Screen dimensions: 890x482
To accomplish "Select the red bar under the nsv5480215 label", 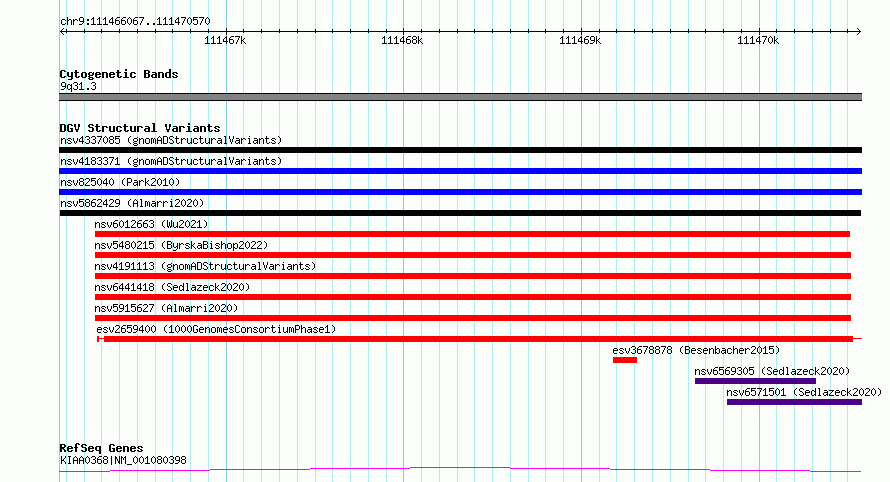I will click(473, 255).
